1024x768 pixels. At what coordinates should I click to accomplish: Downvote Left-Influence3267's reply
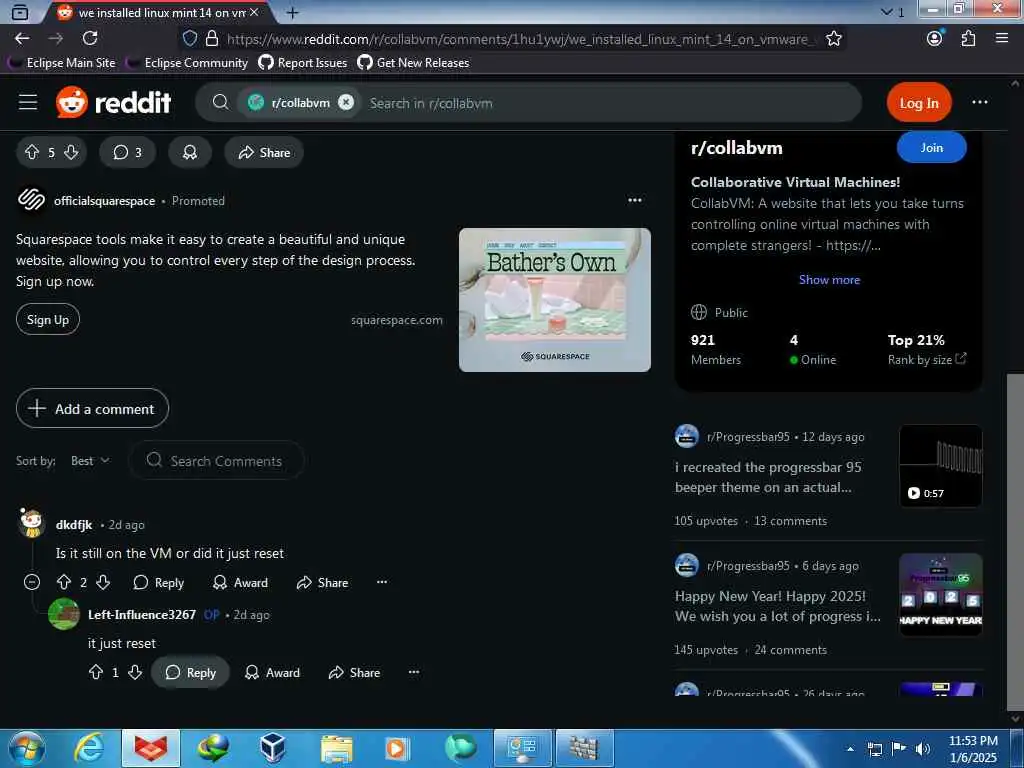click(x=135, y=672)
